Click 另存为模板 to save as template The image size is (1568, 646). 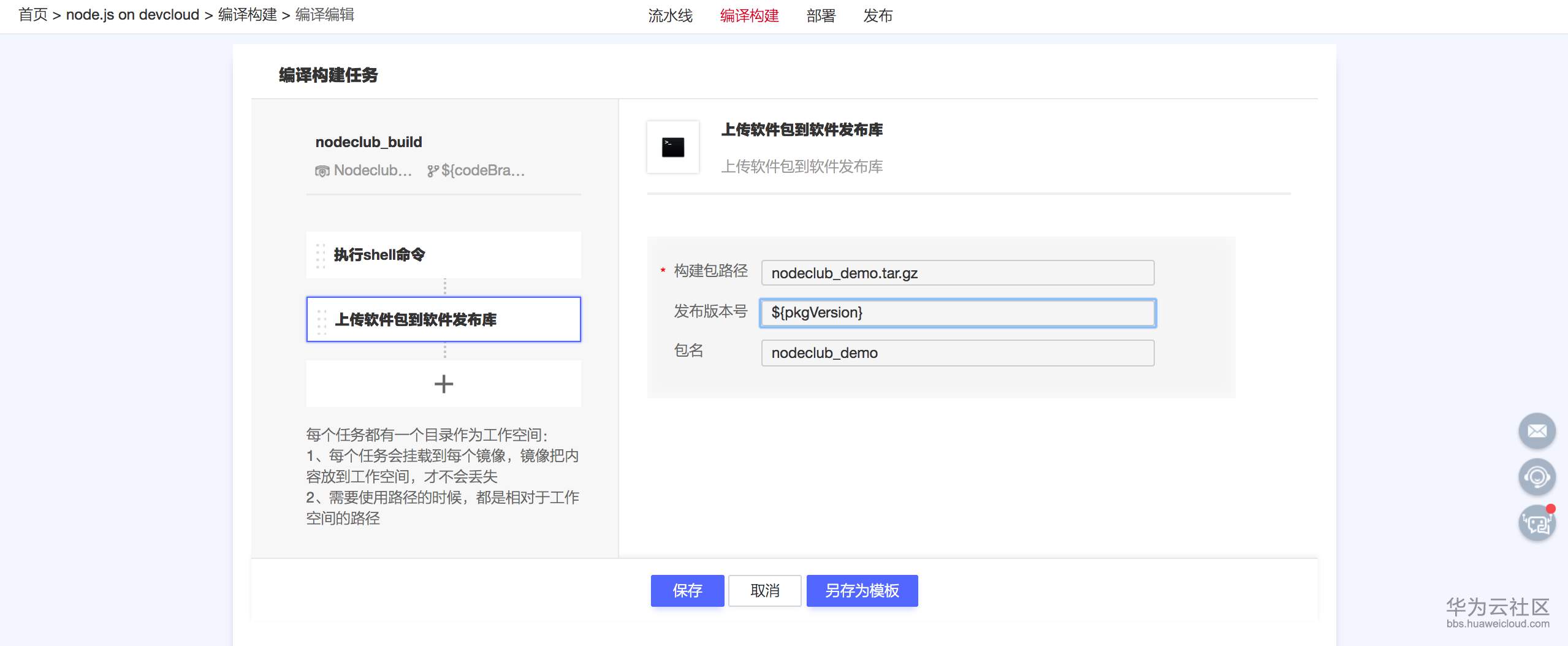pyautogui.click(x=861, y=590)
